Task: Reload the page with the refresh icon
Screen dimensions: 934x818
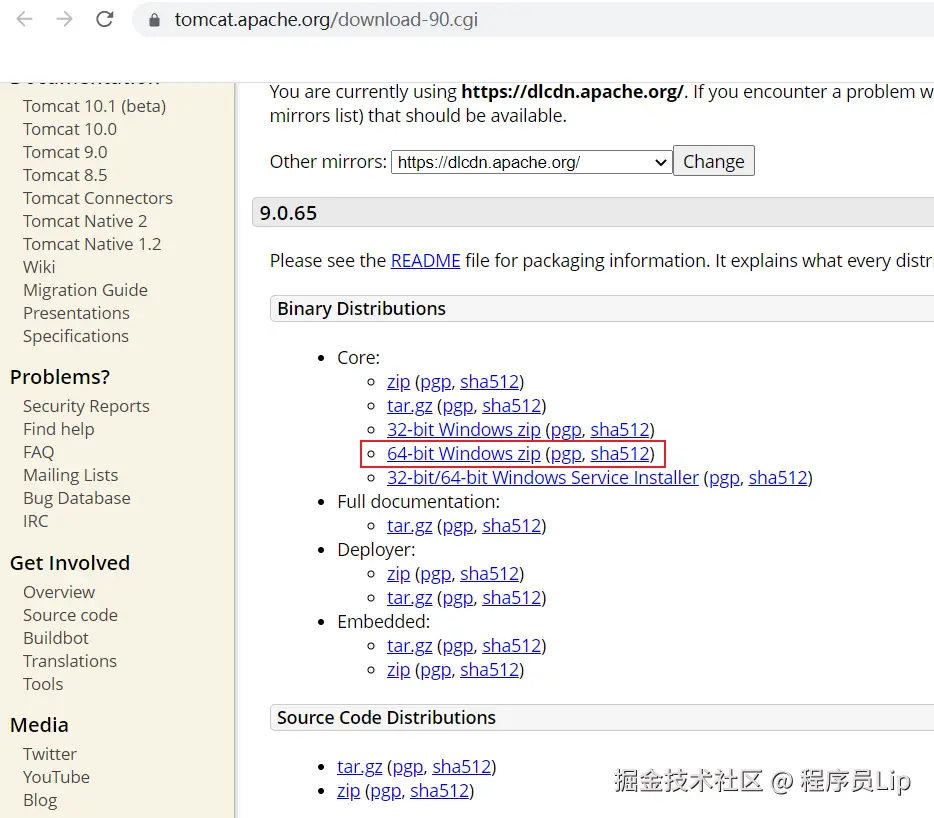Action: (105, 20)
